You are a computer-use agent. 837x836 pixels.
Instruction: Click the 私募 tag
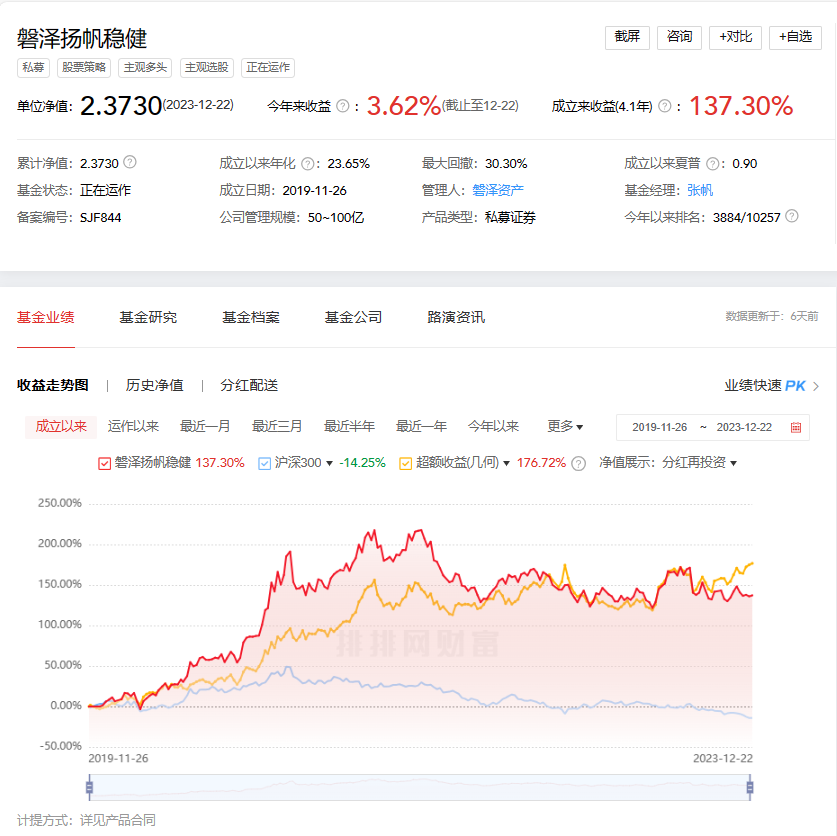(33, 68)
